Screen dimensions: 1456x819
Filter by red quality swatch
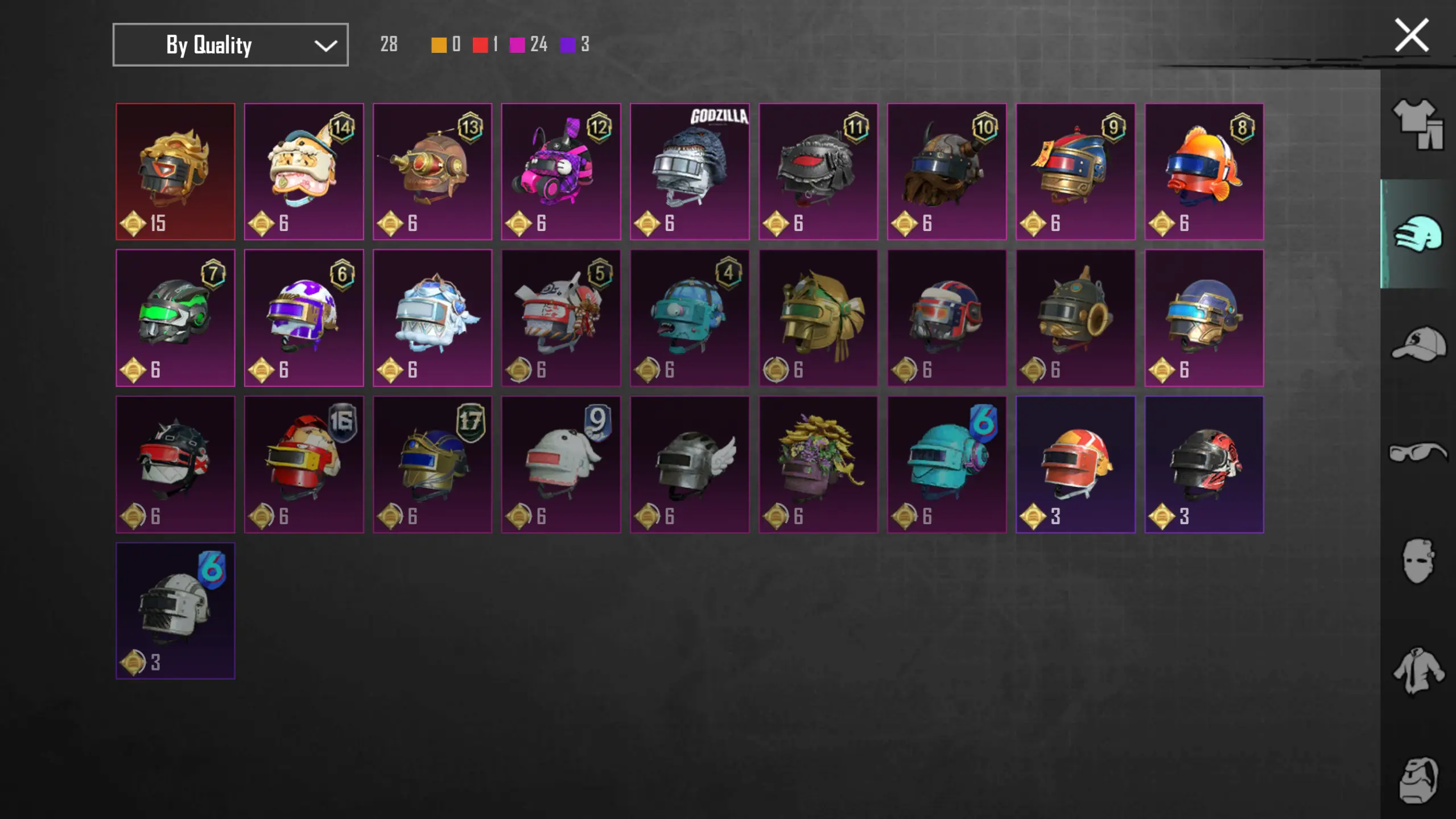tap(480, 45)
